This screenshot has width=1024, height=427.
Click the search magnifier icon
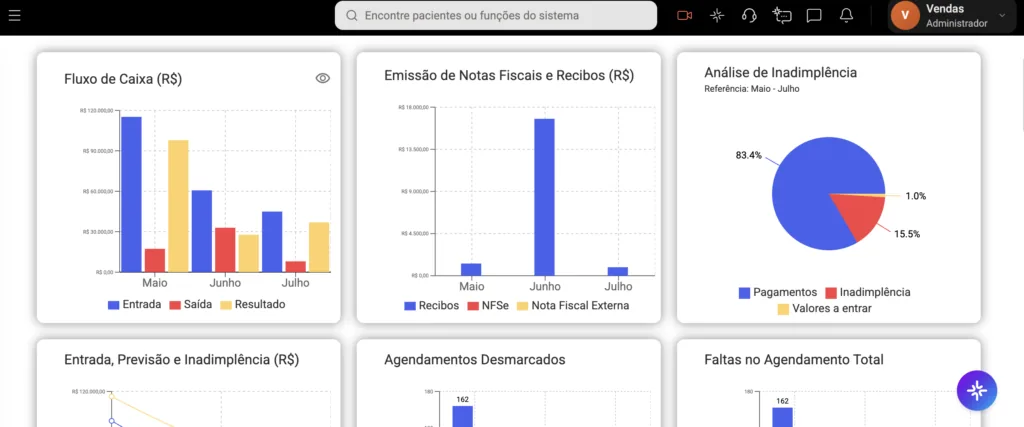coord(351,16)
